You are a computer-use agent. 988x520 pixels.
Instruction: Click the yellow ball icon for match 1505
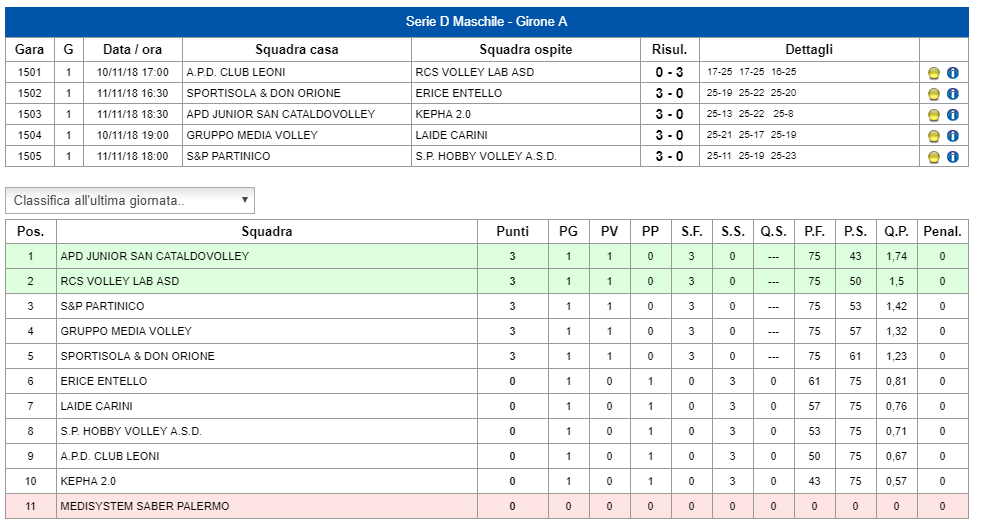[x=934, y=157]
